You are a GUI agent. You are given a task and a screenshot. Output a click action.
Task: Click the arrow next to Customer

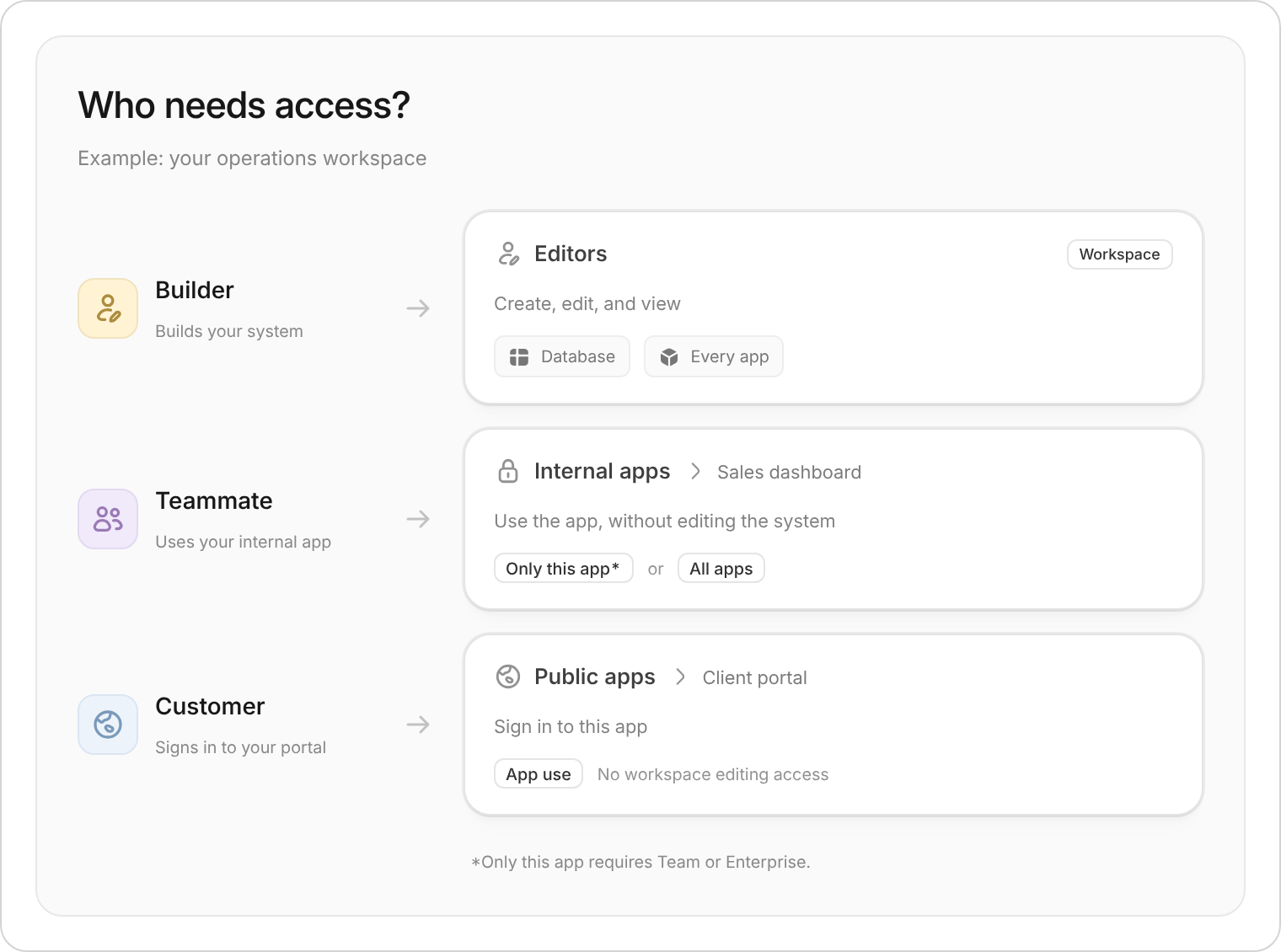[x=418, y=725]
